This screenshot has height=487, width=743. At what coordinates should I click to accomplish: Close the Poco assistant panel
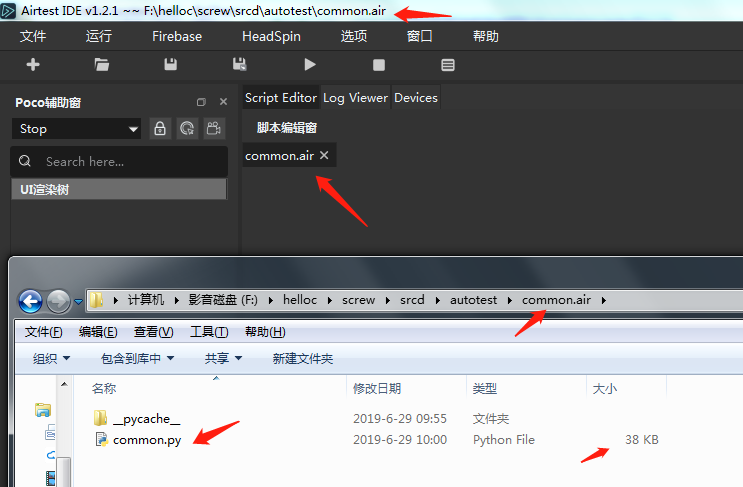224,102
